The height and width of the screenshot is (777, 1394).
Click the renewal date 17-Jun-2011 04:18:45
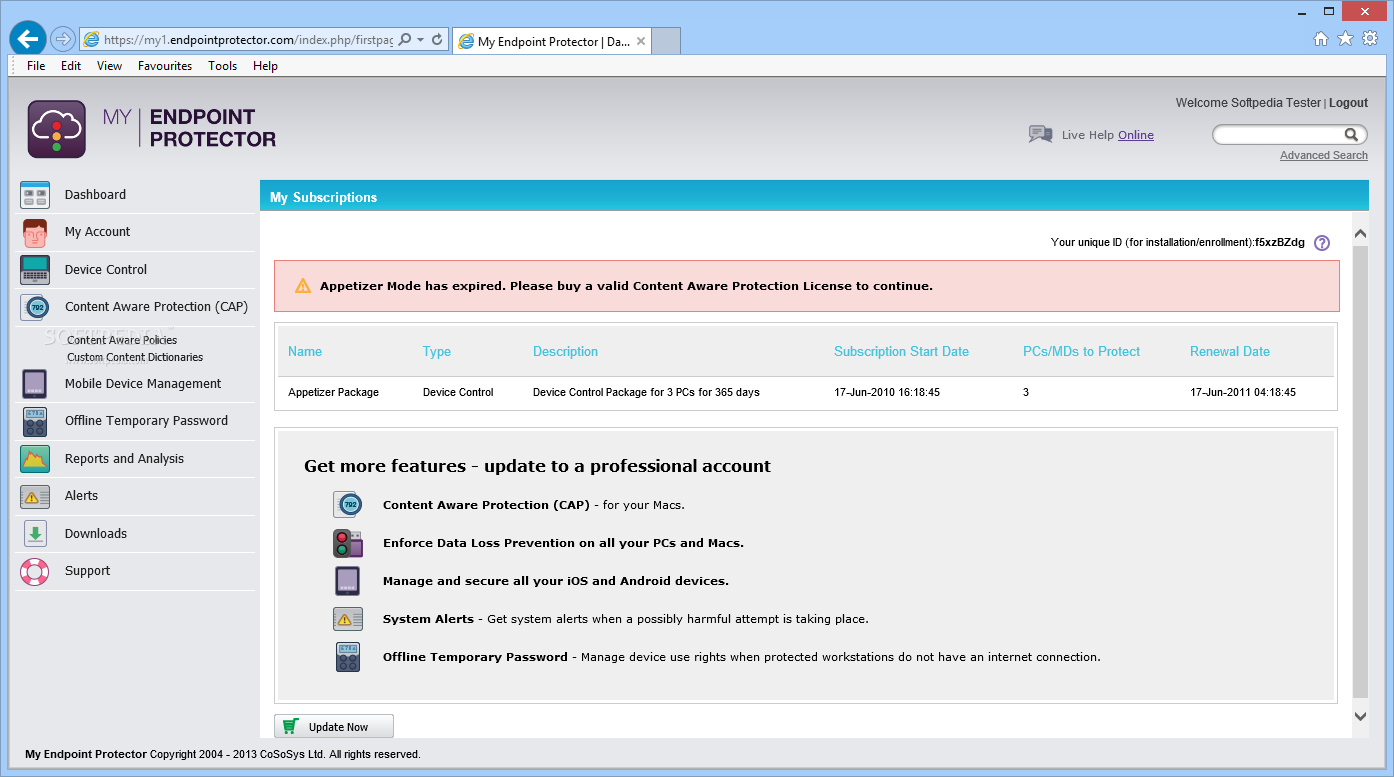point(1243,393)
